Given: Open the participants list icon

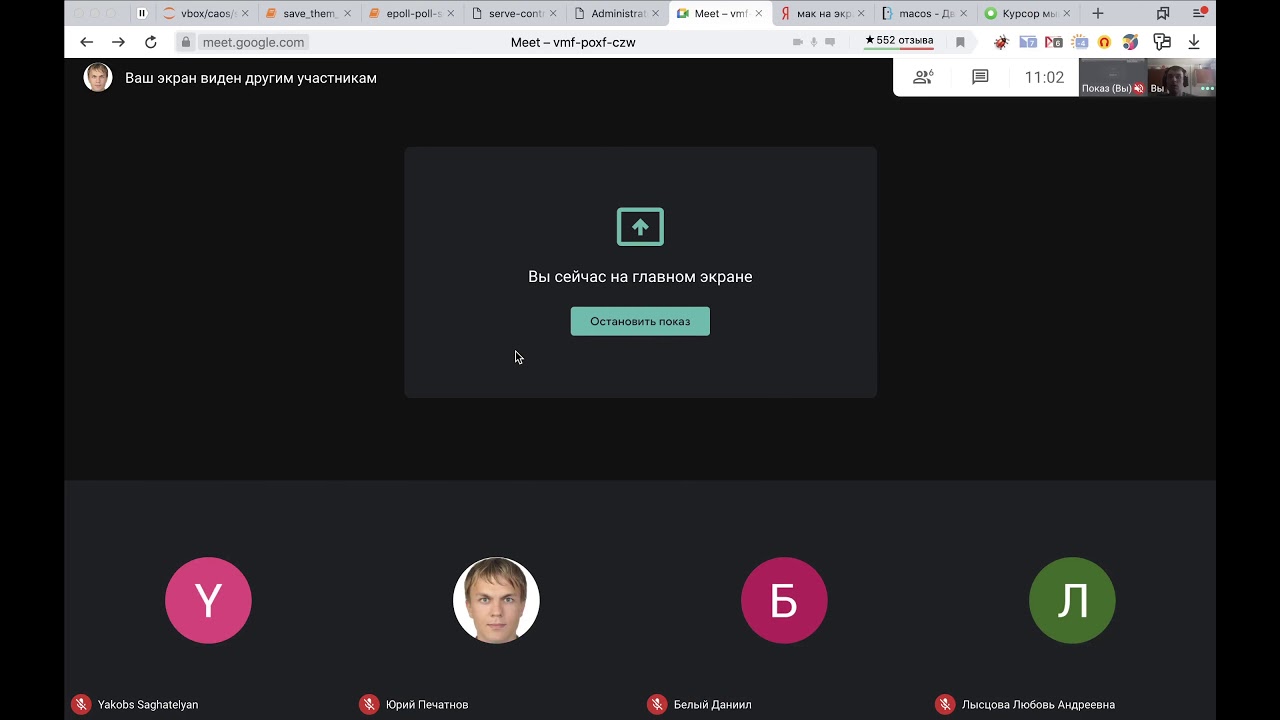Looking at the screenshot, I should (923, 77).
